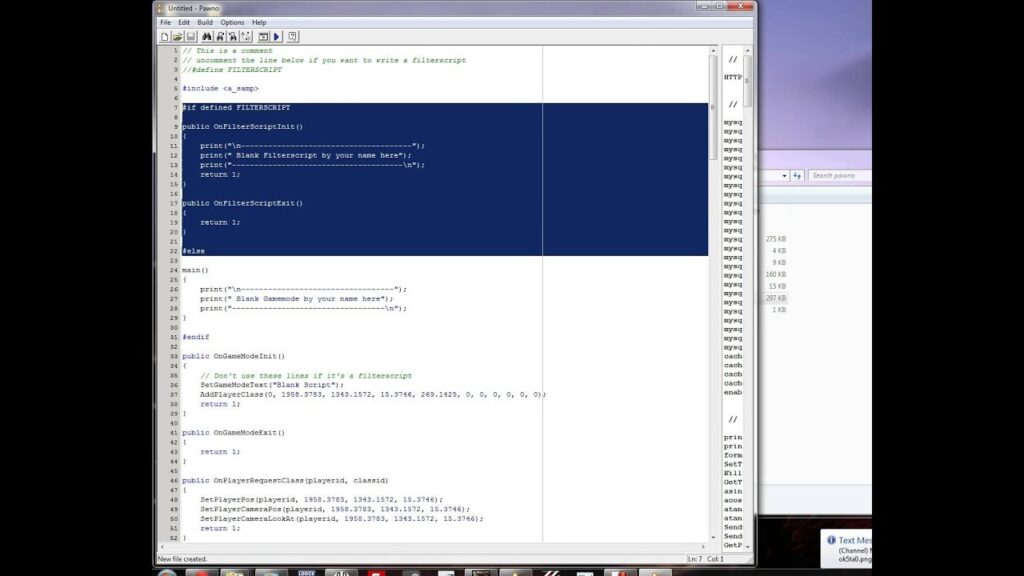Click the '#endif' directive line
The image size is (1024, 576).
click(195, 337)
